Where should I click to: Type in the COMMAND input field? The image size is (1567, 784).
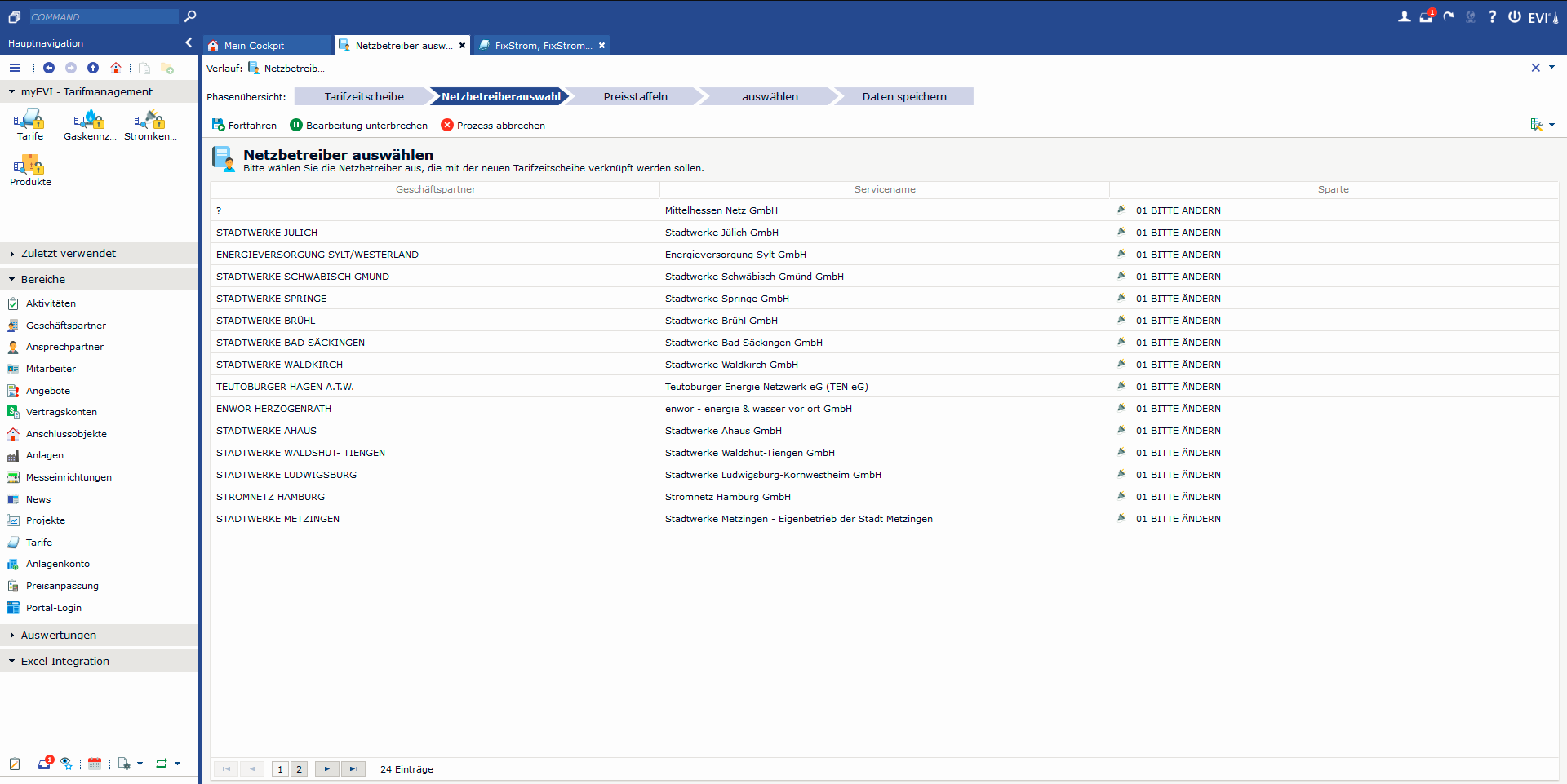point(102,17)
